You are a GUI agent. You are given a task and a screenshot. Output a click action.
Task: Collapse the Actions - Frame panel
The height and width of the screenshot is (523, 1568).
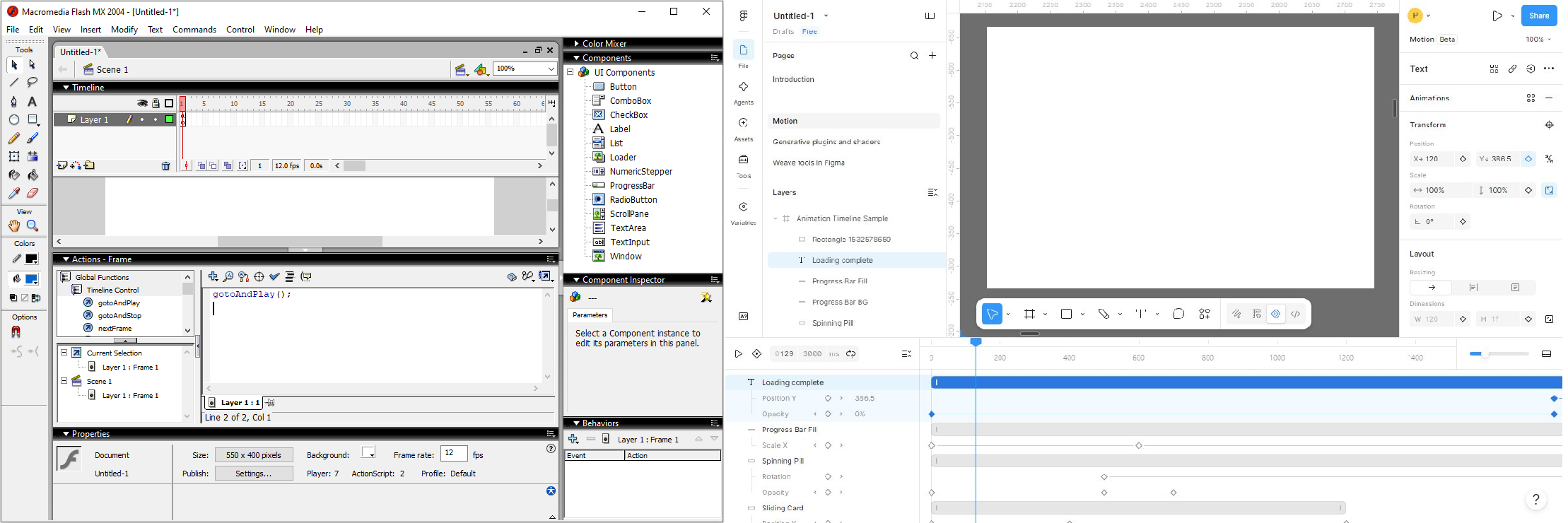coord(66,259)
